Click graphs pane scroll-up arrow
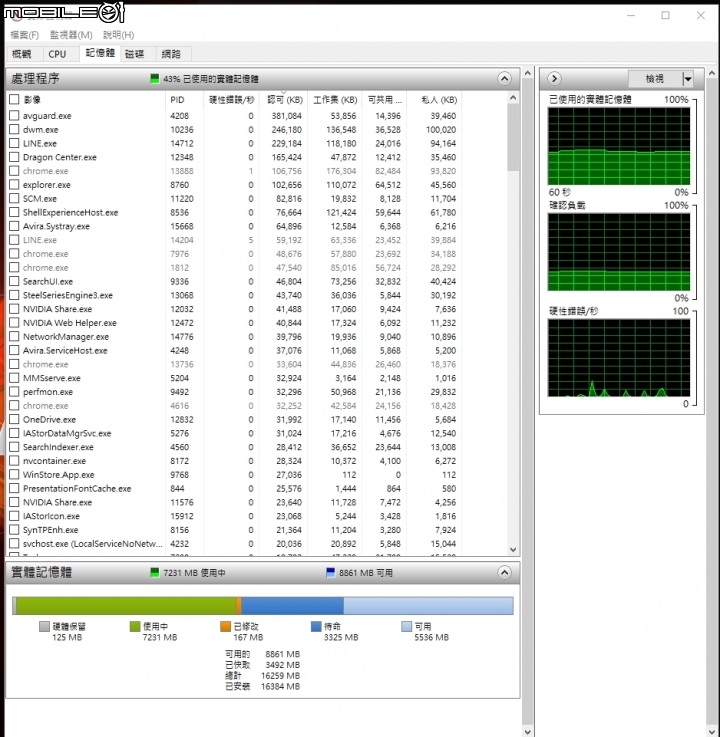Viewport: 720px width, 737px height. (712, 73)
